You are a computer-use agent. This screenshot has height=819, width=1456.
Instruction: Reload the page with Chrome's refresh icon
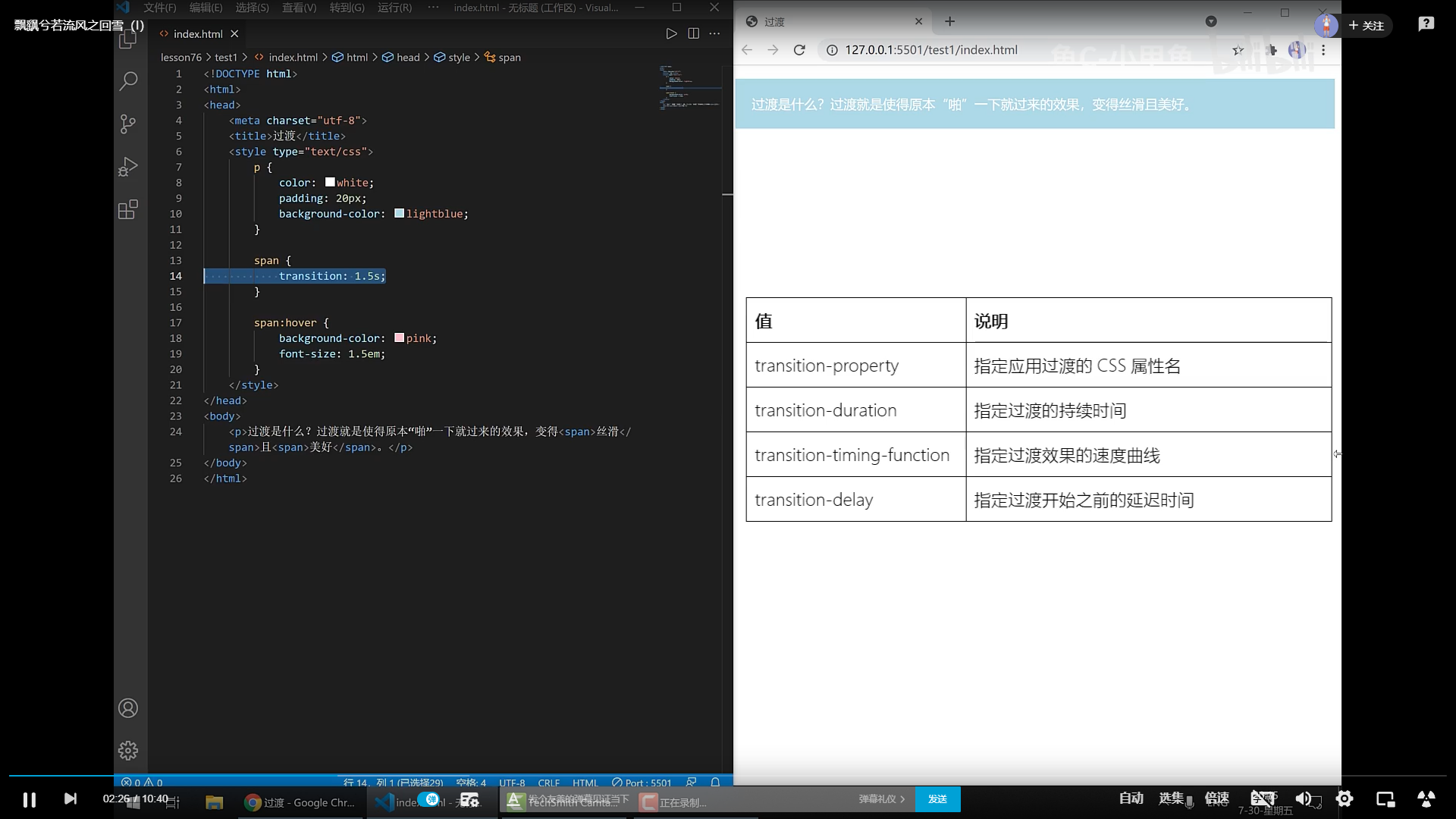800,49
